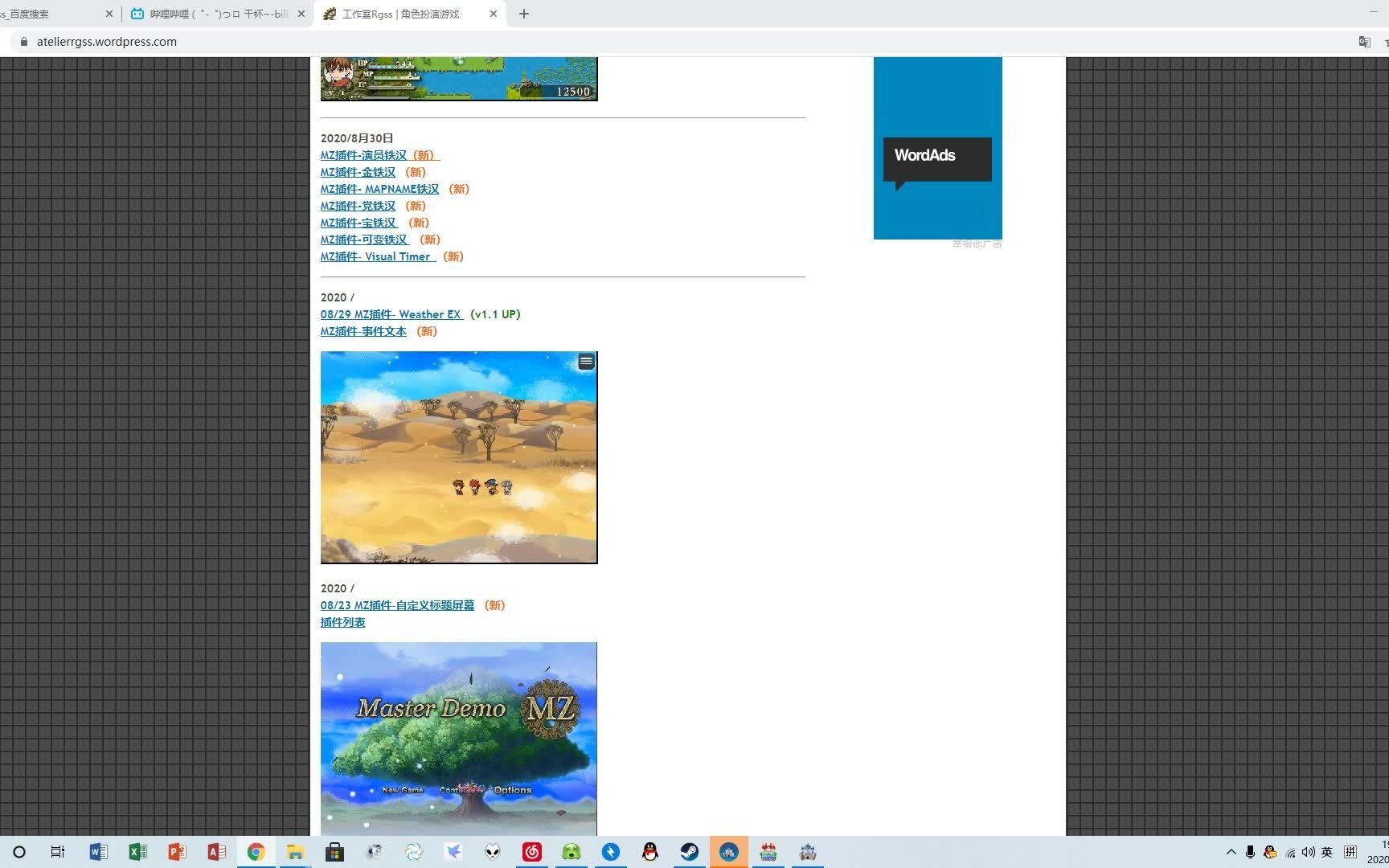Launch PowerPoint from taskbar
This screenshot has height=868, width=1389.
pos(177,852)
